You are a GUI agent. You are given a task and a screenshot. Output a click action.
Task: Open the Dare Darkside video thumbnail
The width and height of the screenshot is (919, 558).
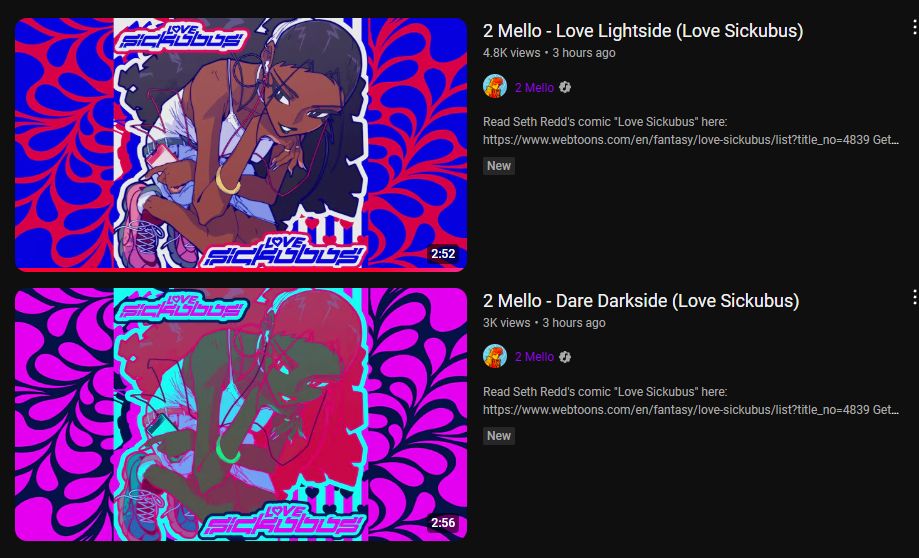tap(241, 414)
